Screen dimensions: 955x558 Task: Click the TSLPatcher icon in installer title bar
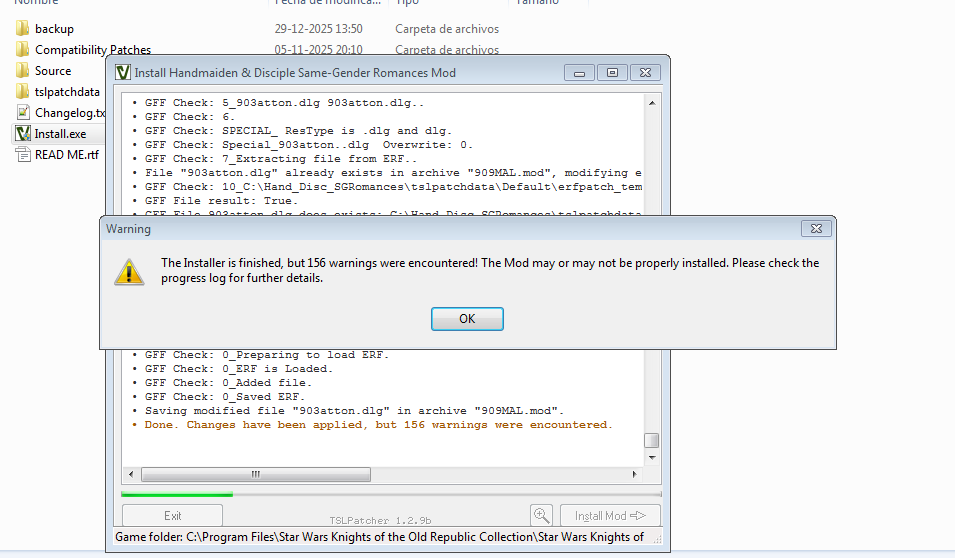click(x=123, y=72)
